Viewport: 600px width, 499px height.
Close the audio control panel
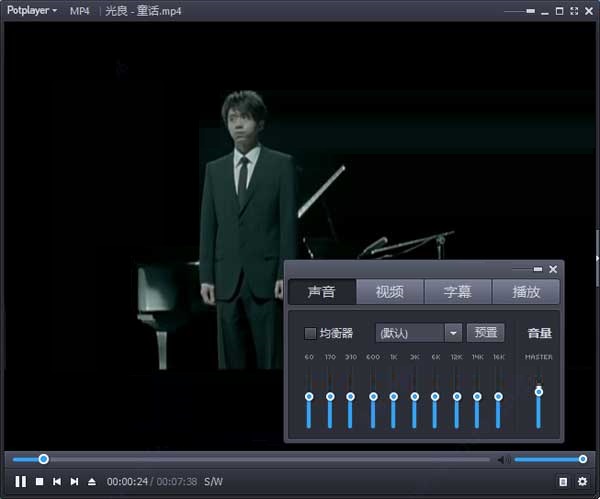(x=553, y=269)
